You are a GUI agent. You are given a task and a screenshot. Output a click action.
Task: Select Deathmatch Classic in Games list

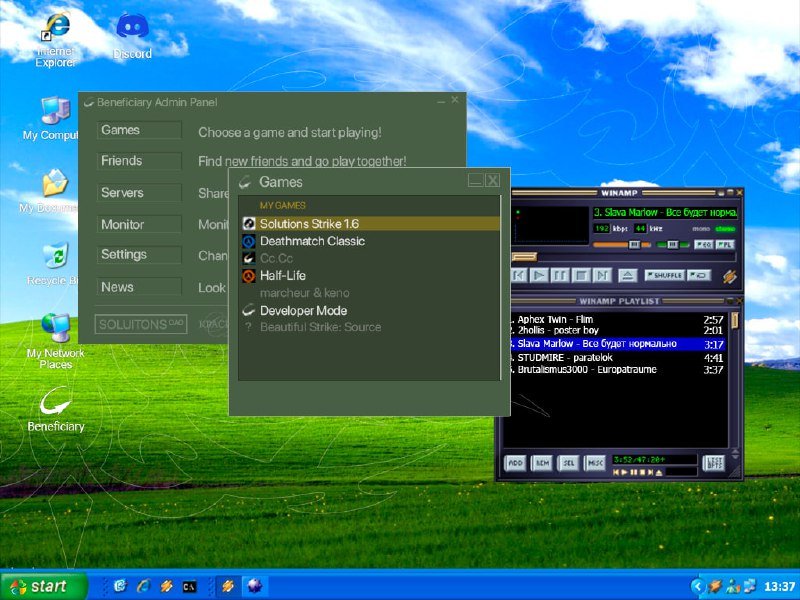(x=370, y=241)
